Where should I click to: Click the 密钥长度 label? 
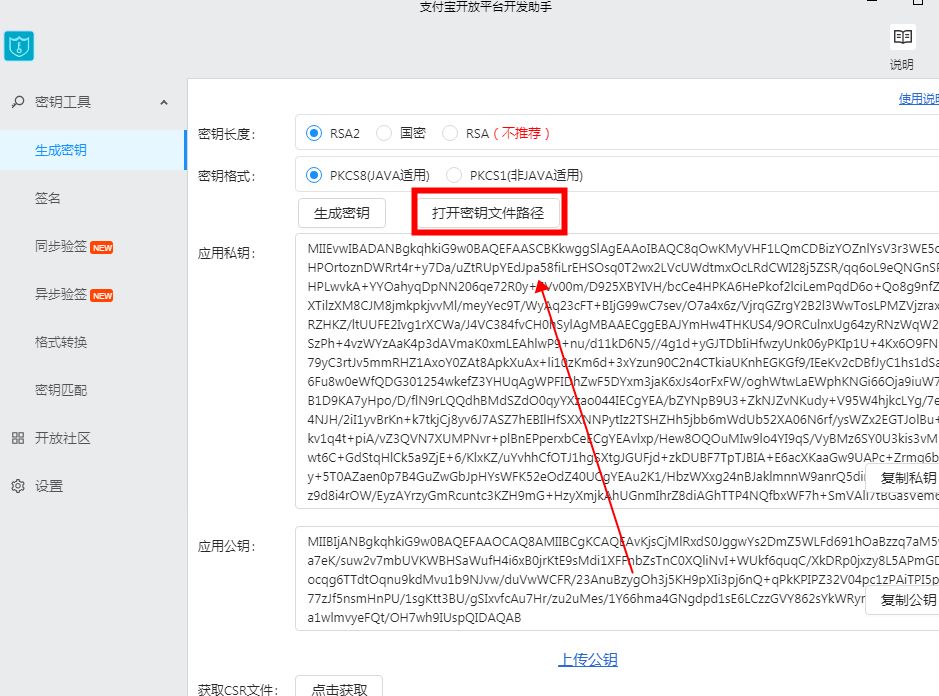(227, 134)
